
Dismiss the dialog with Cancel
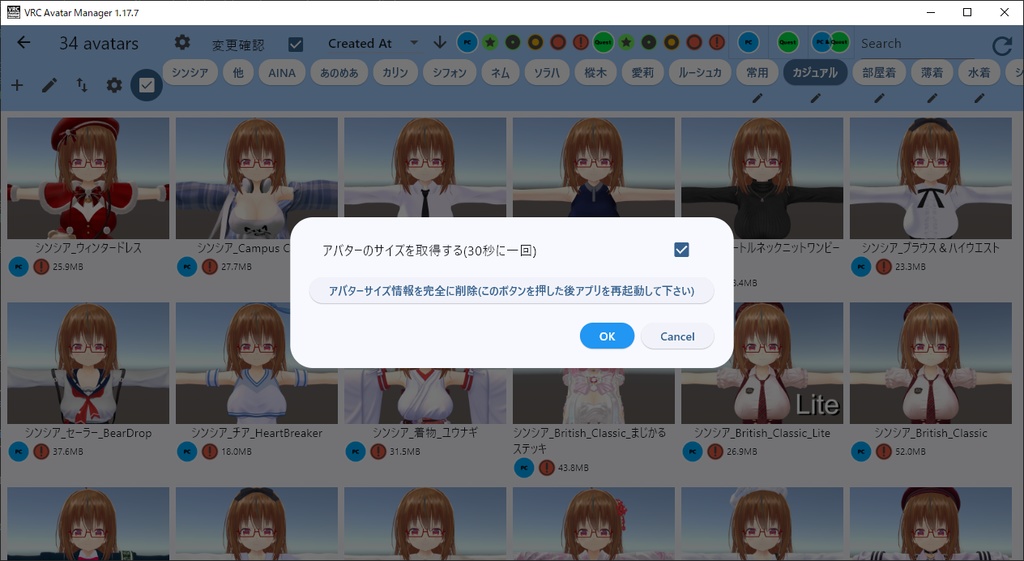click(677, 336)
